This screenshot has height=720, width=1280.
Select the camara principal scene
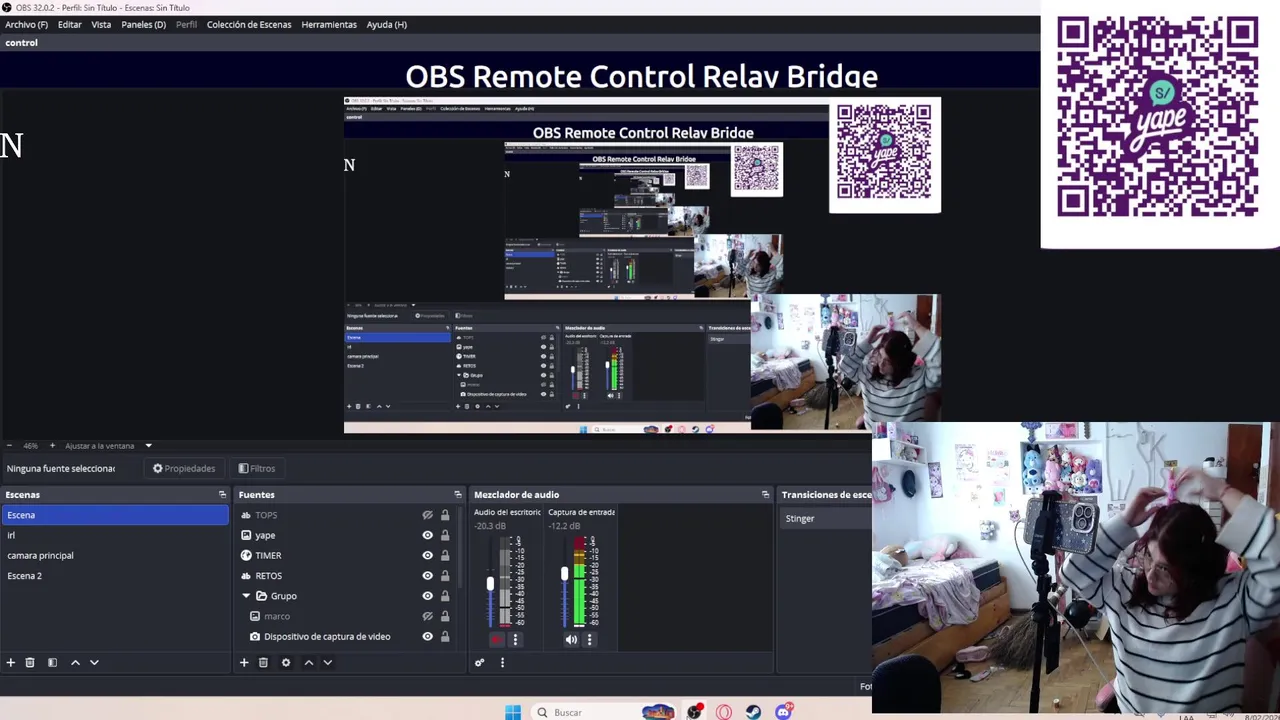[115, 555]
